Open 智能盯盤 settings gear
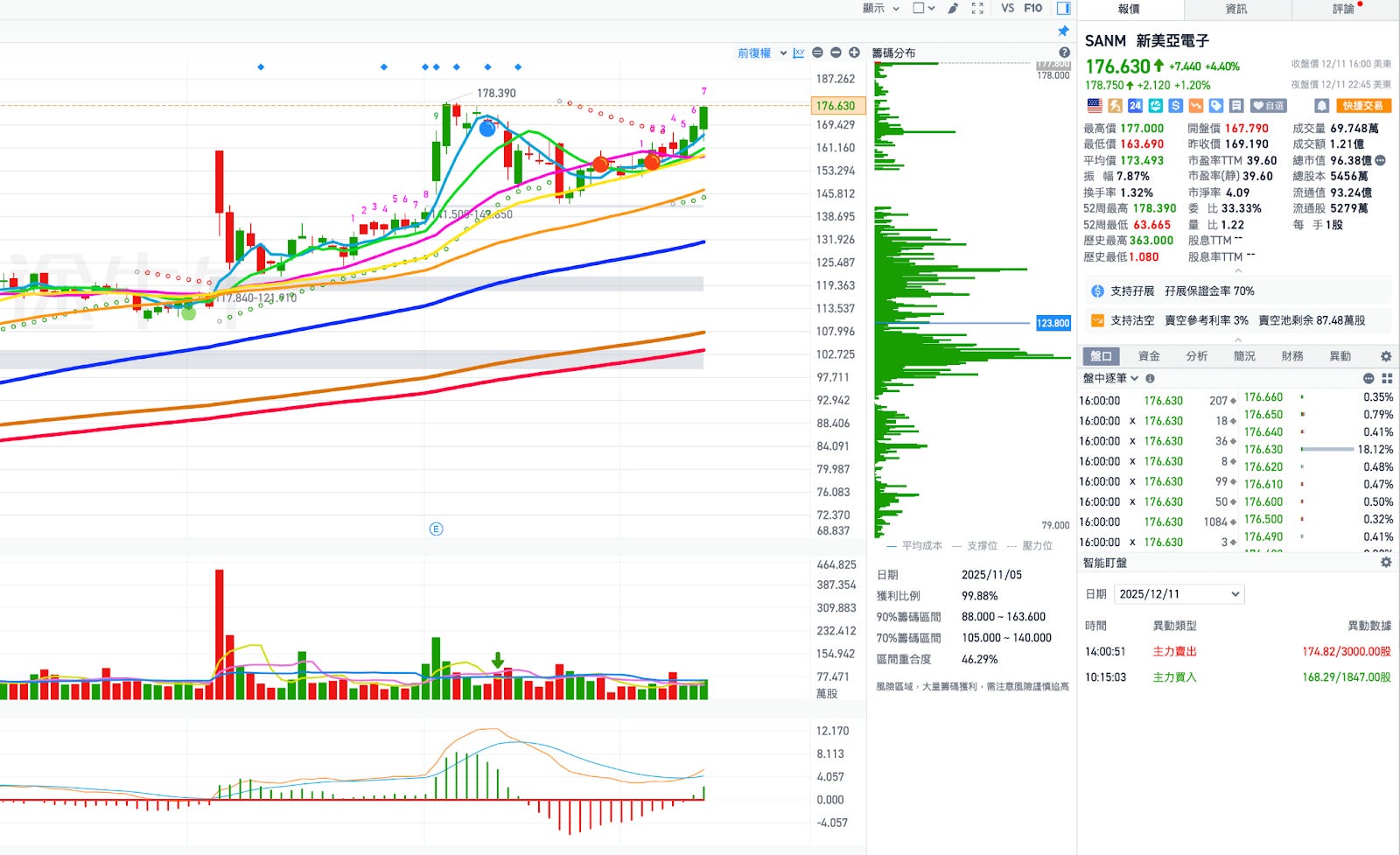Viewport: 1400px width, 855px height. 1386,563
